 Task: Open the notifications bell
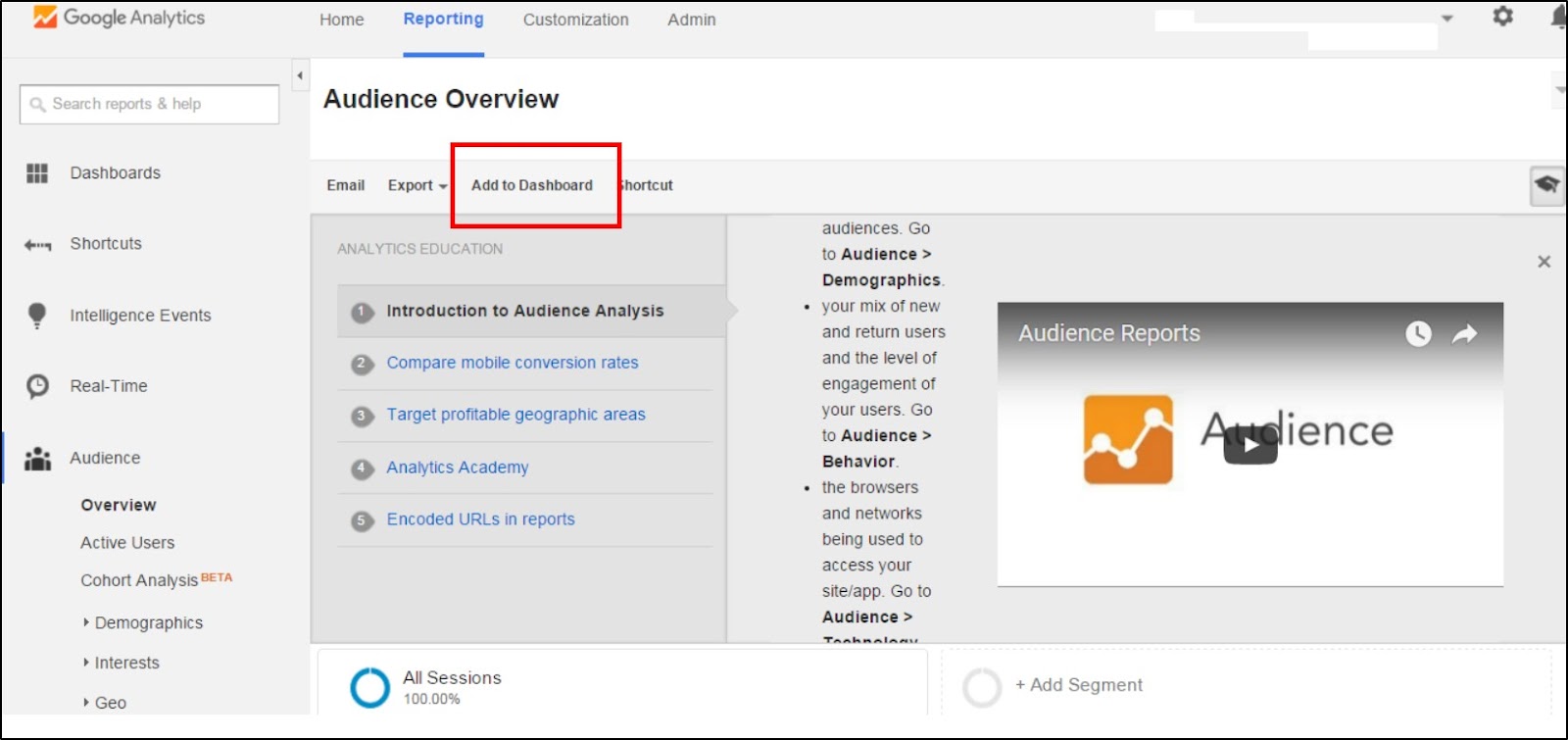(x=1558, y=17)
